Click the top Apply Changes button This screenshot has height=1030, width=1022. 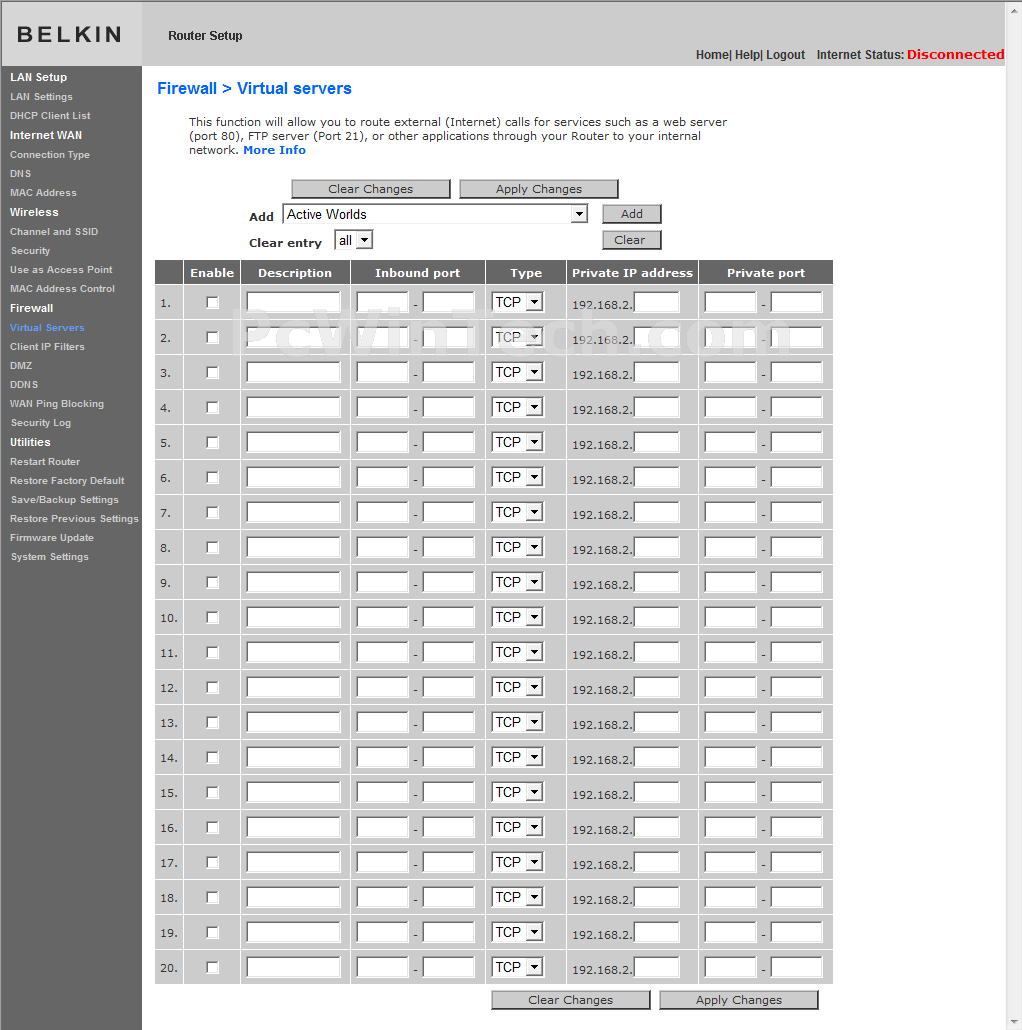539,189
